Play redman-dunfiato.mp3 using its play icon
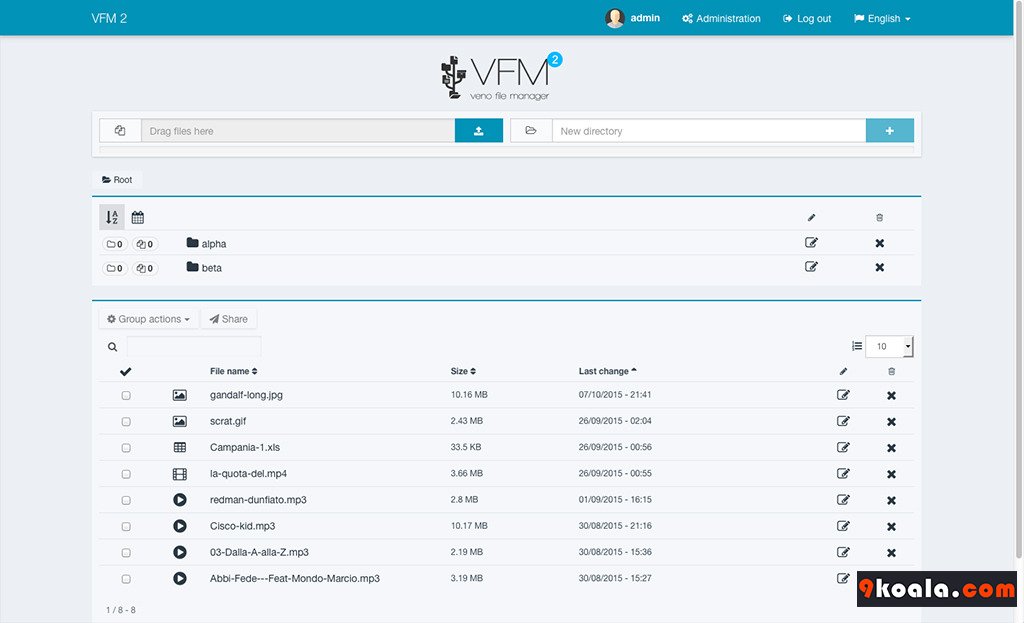Screen dimensions: 1024x623 click(180, 500)
